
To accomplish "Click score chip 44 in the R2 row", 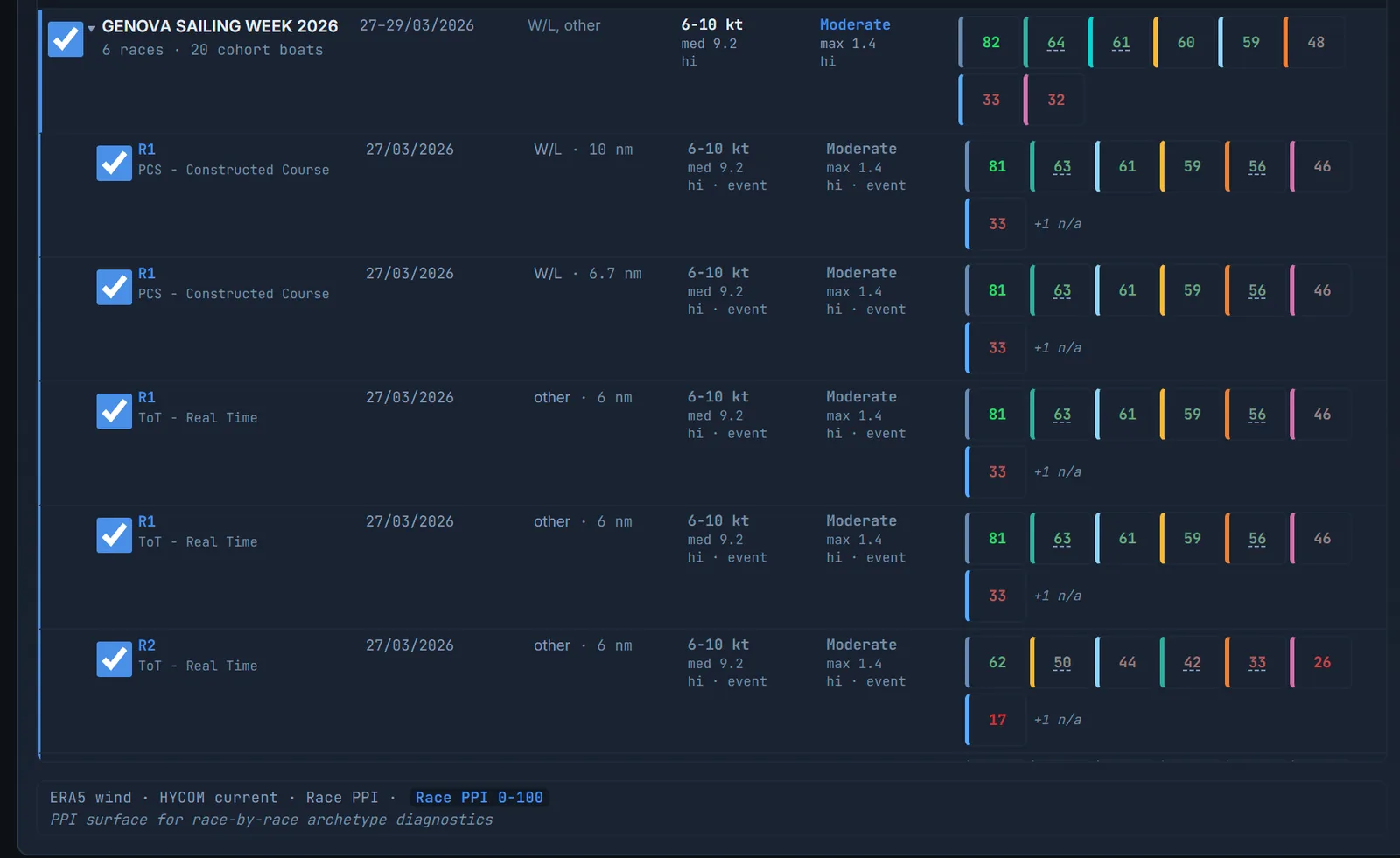I will pyautogui.click(x=1126, y=662).
